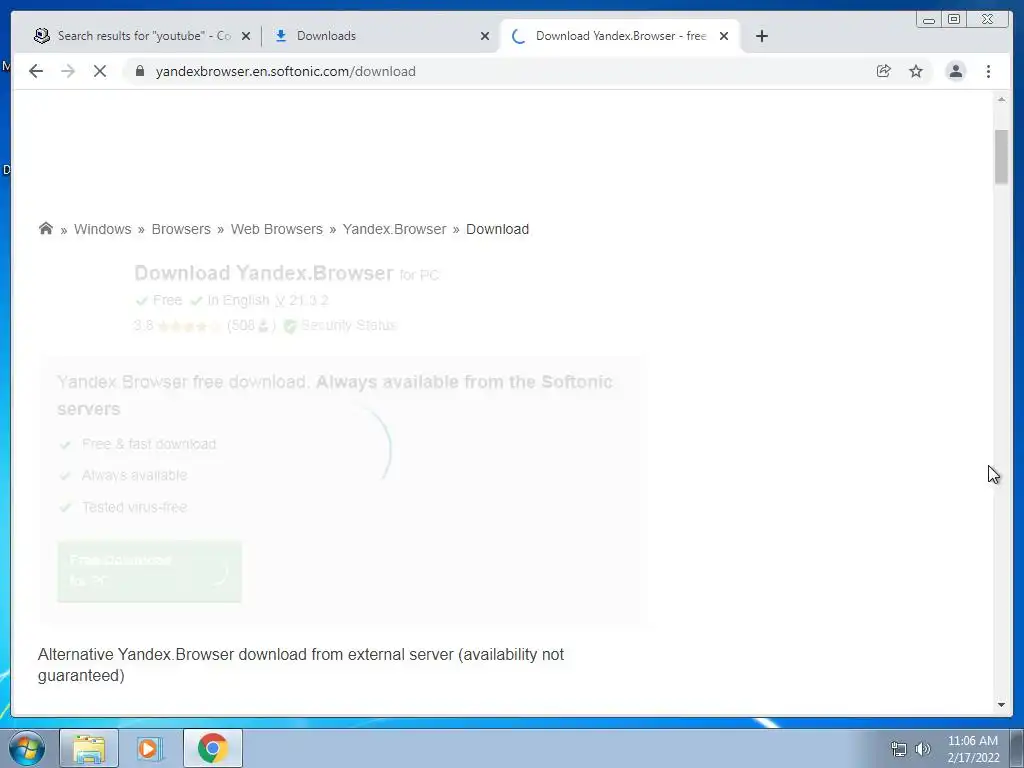This screenshot has width=1024, height=768.
Task: Open the Chrome profile avatar
Action: point(955,71)
